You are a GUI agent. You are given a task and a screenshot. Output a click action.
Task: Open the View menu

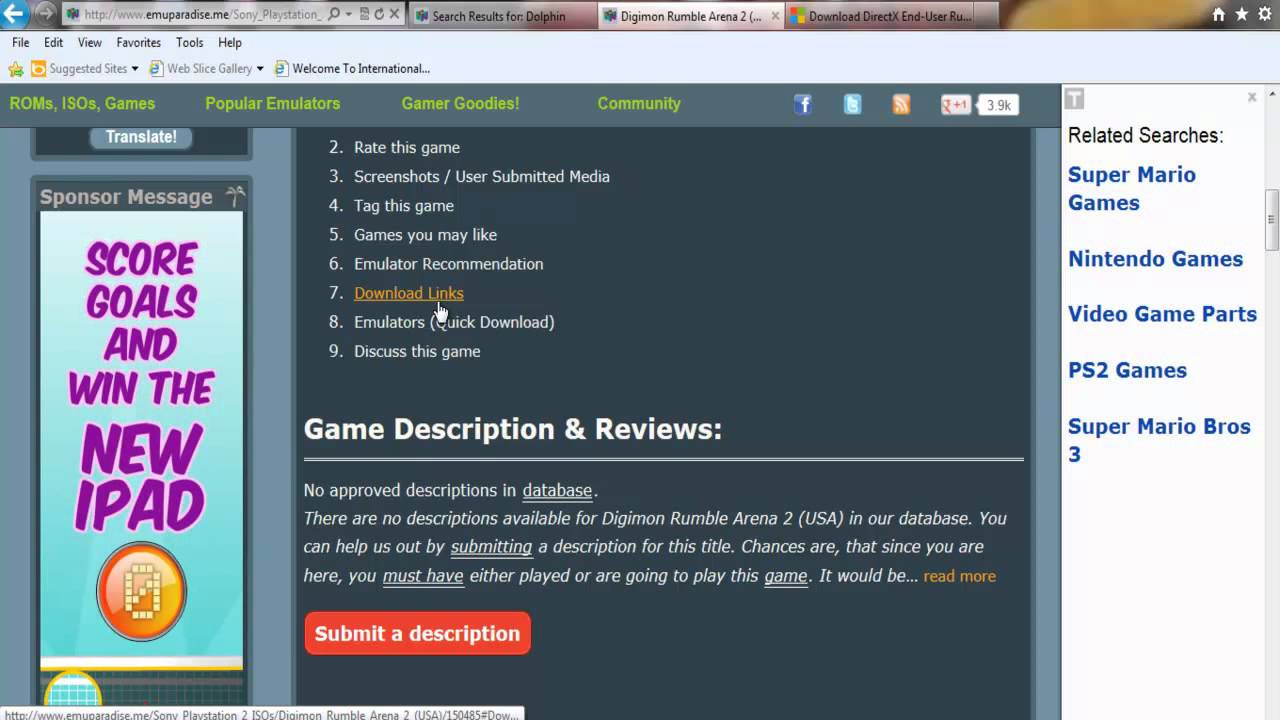(90, 43)
